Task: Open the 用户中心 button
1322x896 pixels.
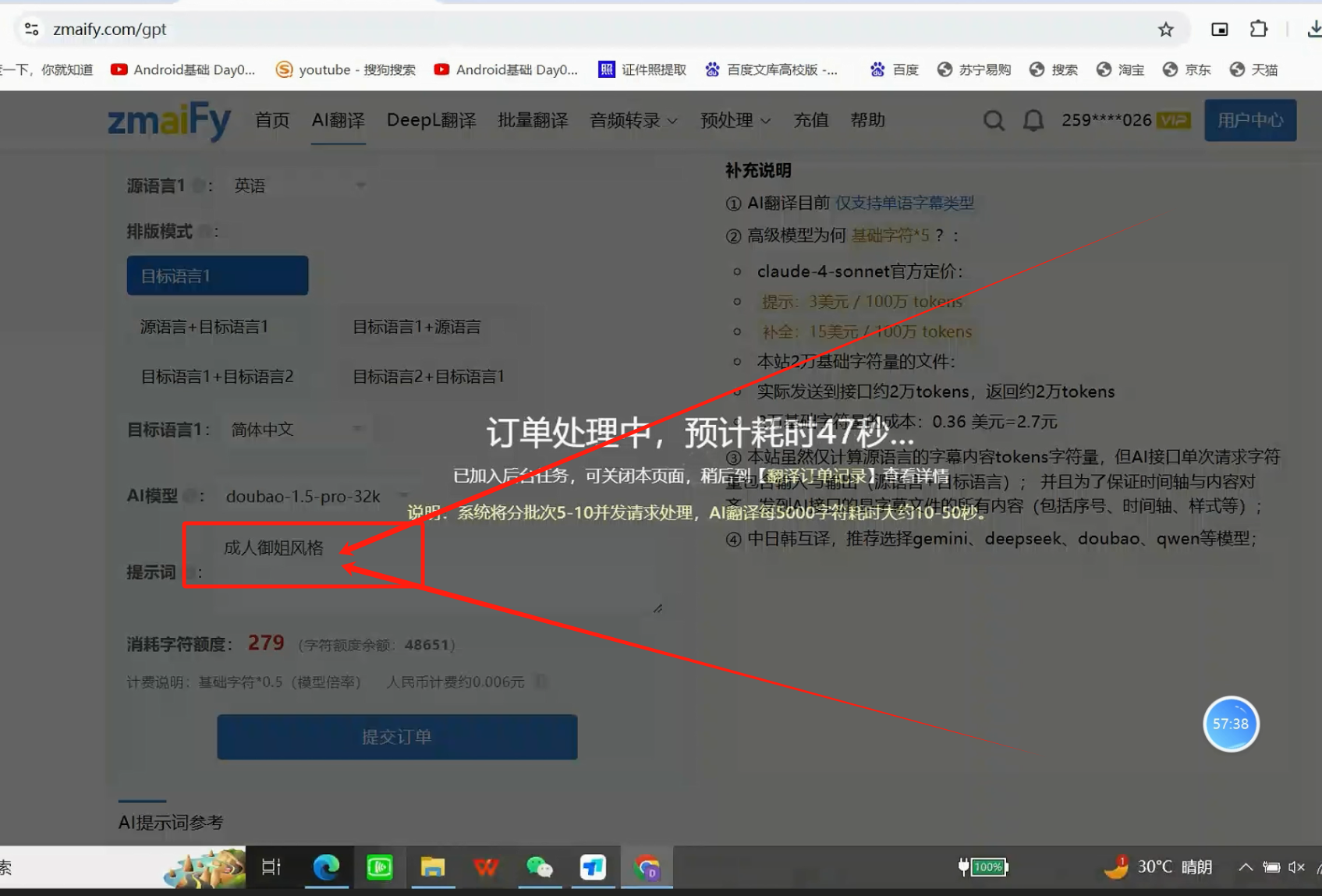Action: click(x=1250, y=120)
